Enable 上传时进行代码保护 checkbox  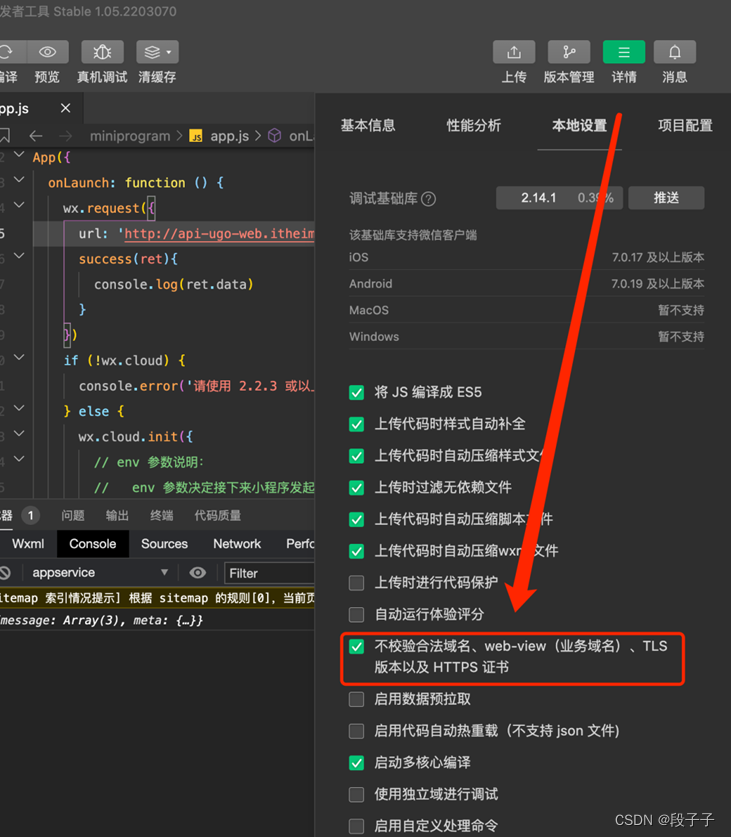[356, 582]
